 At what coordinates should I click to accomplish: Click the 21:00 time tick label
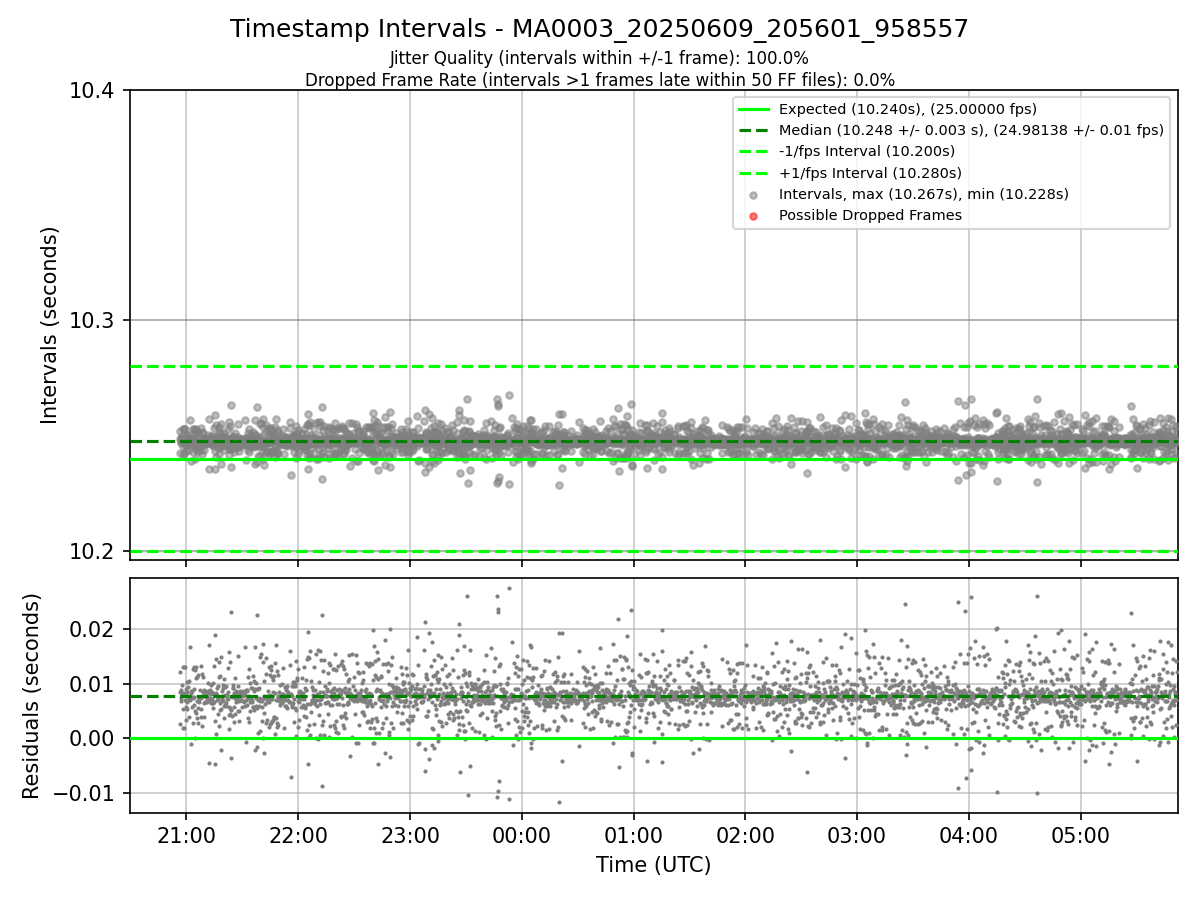tap(185, 834)
